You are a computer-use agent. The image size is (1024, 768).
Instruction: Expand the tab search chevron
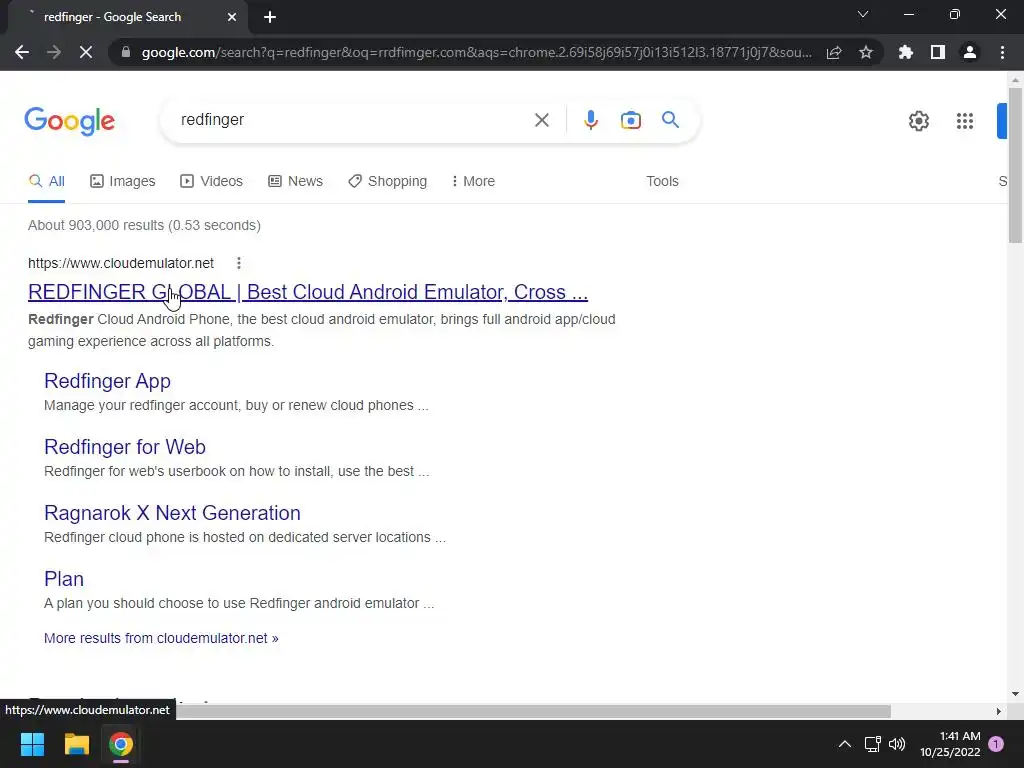pos(863,14)
